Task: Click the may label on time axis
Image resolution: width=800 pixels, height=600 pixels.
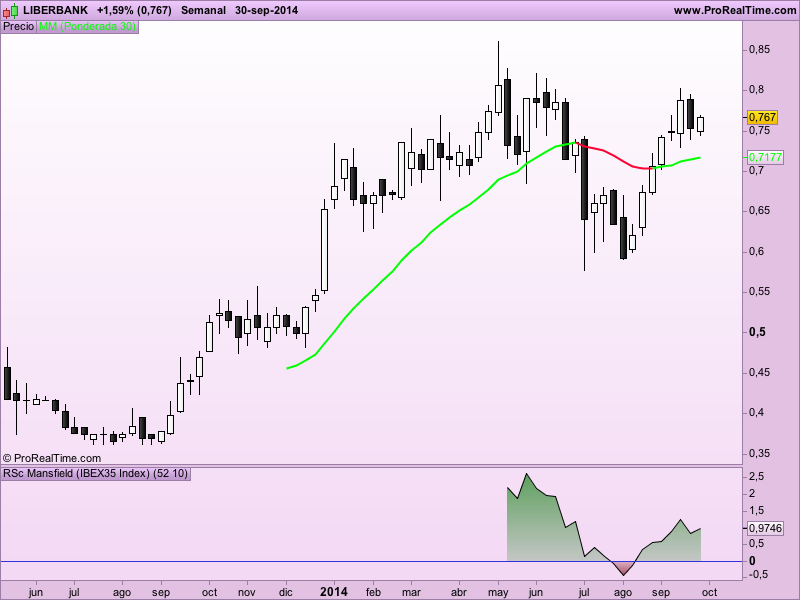Action: point(498,593)
